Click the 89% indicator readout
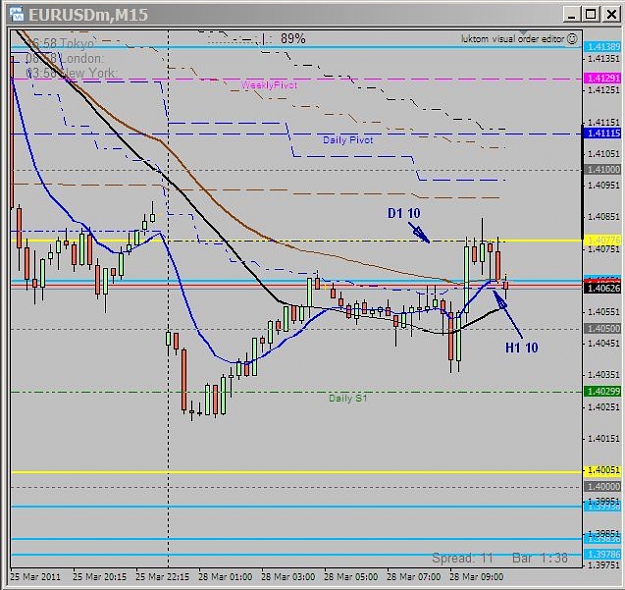Screen dimensions: 625x590 point(293,39)
